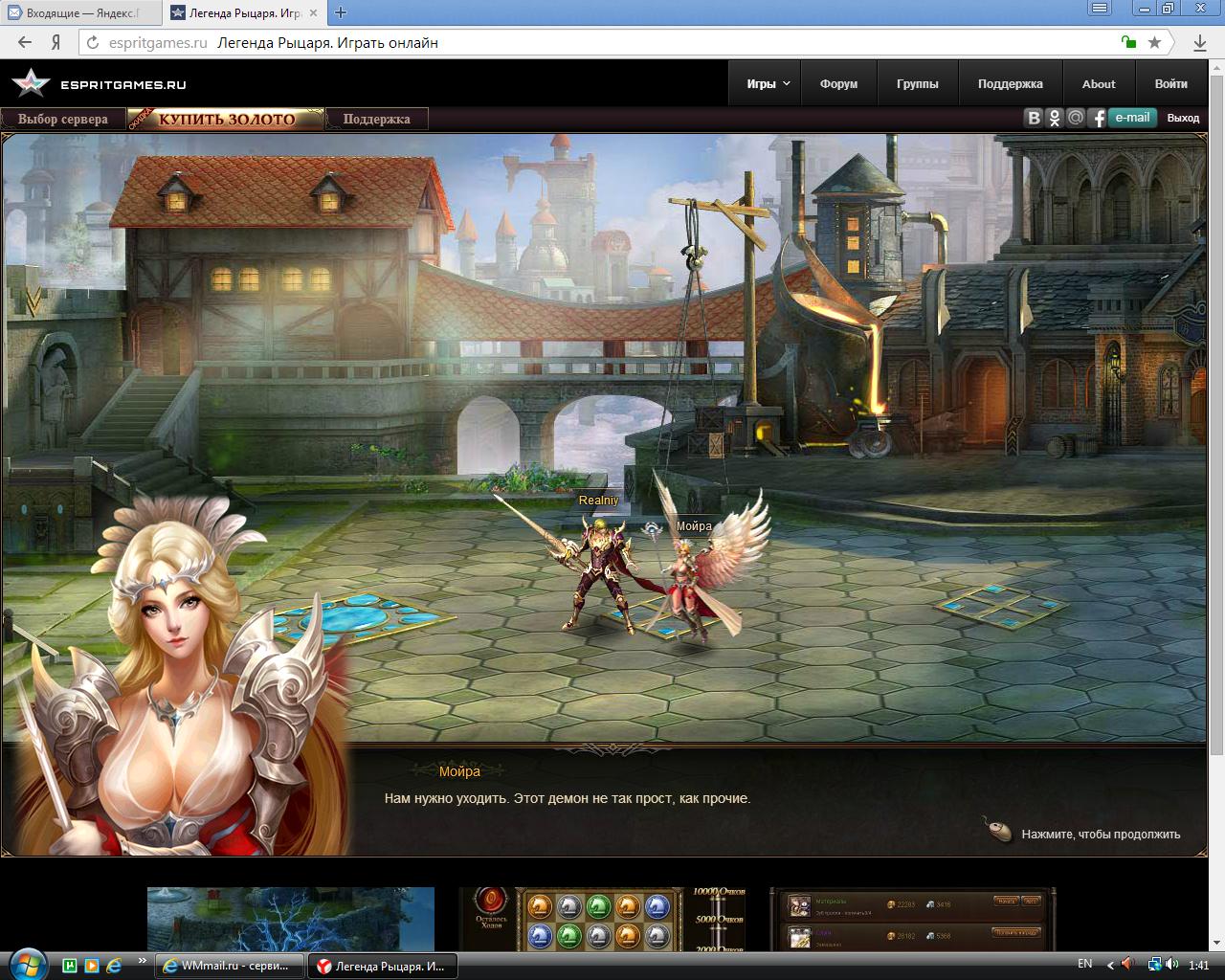Image resolution: width=1225 pixels, height=980 pixels.
Task: Share via the Mail.ru @ icon
Action: (x=1076, y=118)
